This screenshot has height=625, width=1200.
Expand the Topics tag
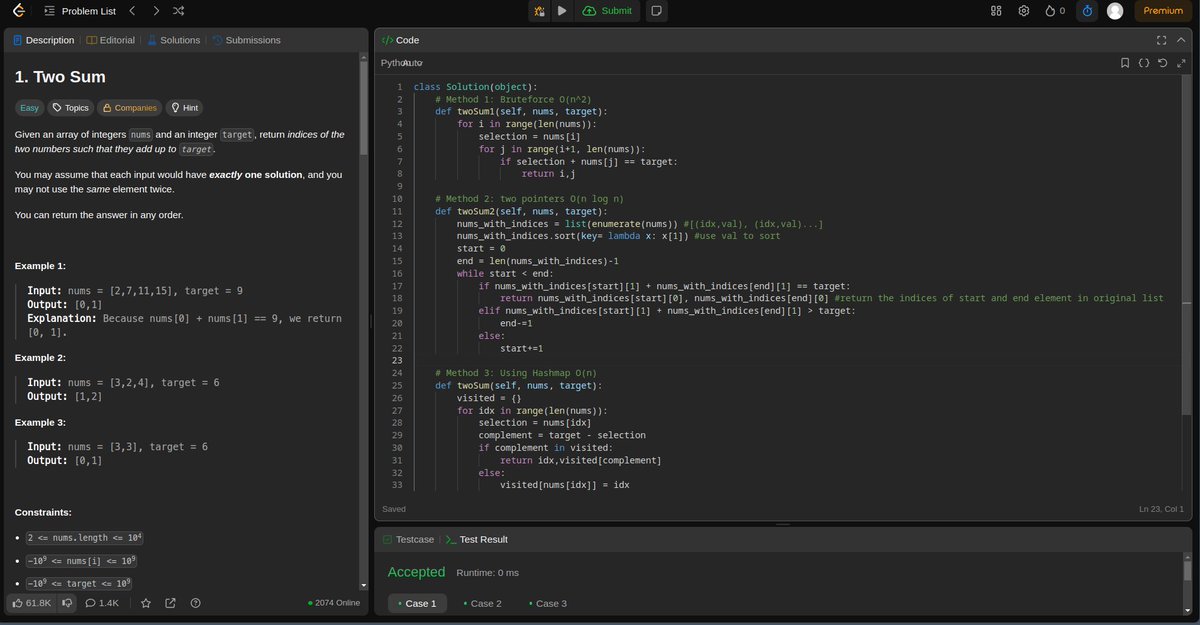pyautogui.click(x=71, y=108)
